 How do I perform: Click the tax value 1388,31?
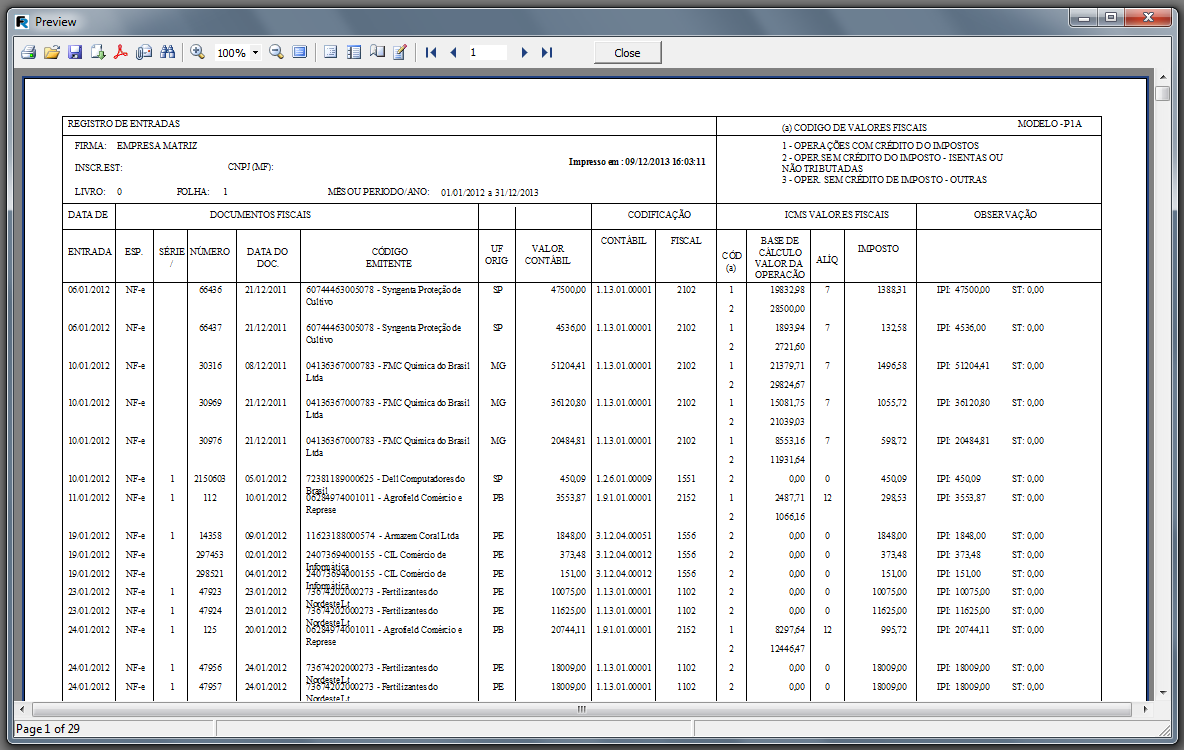(892, 290)
